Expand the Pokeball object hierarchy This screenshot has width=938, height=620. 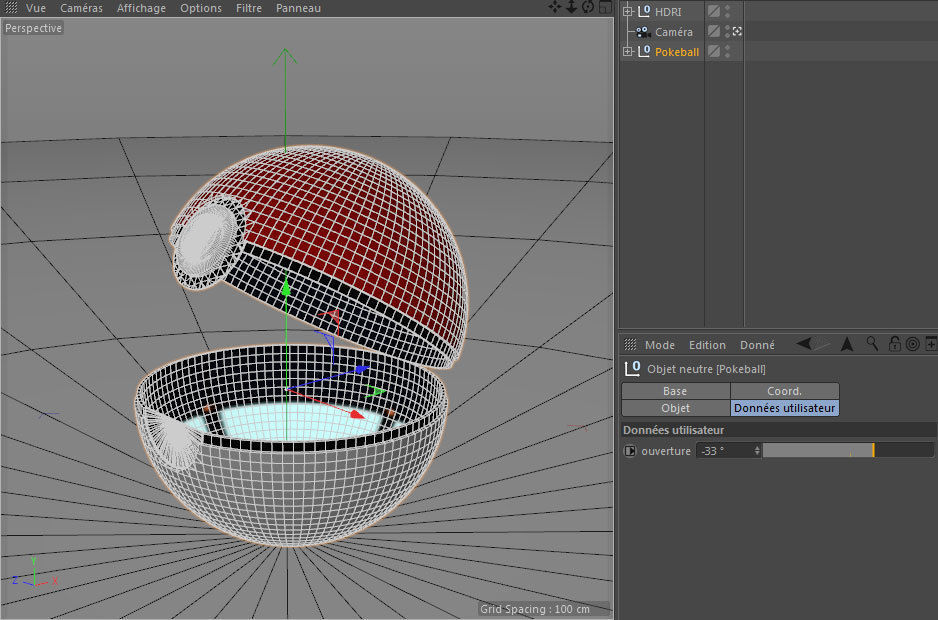(628, 51)
